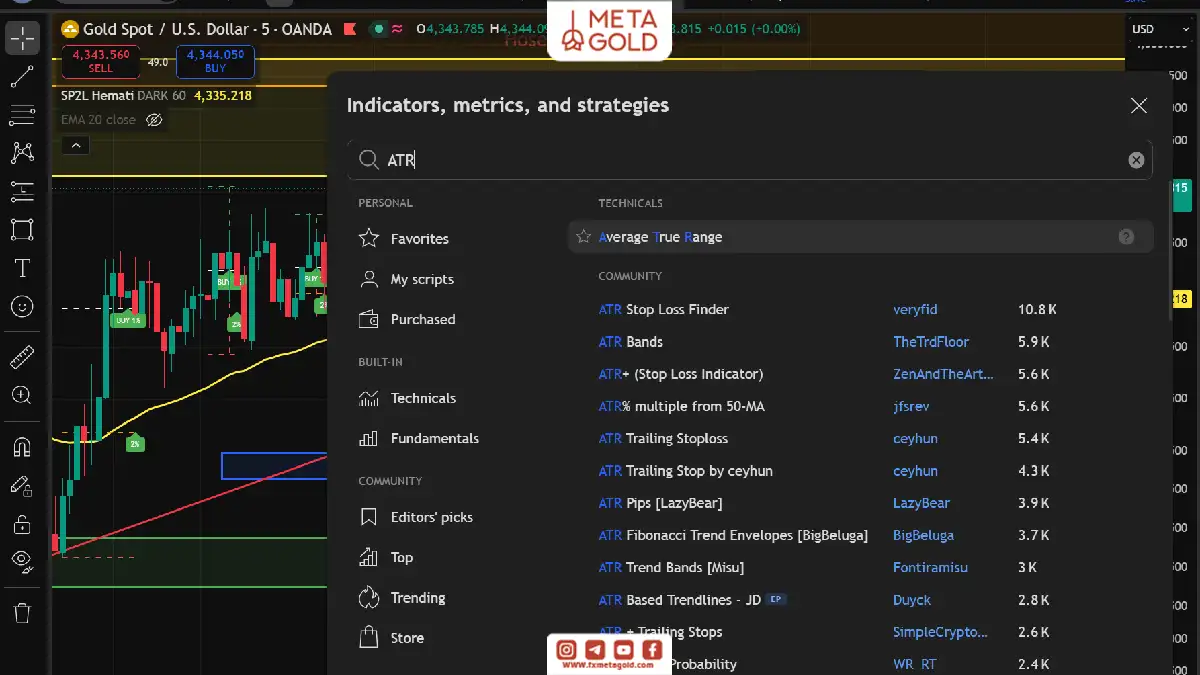The image size is (1200, 675).
Task: Open author LazyBear profile link
Action: click(x=921, y=503)
